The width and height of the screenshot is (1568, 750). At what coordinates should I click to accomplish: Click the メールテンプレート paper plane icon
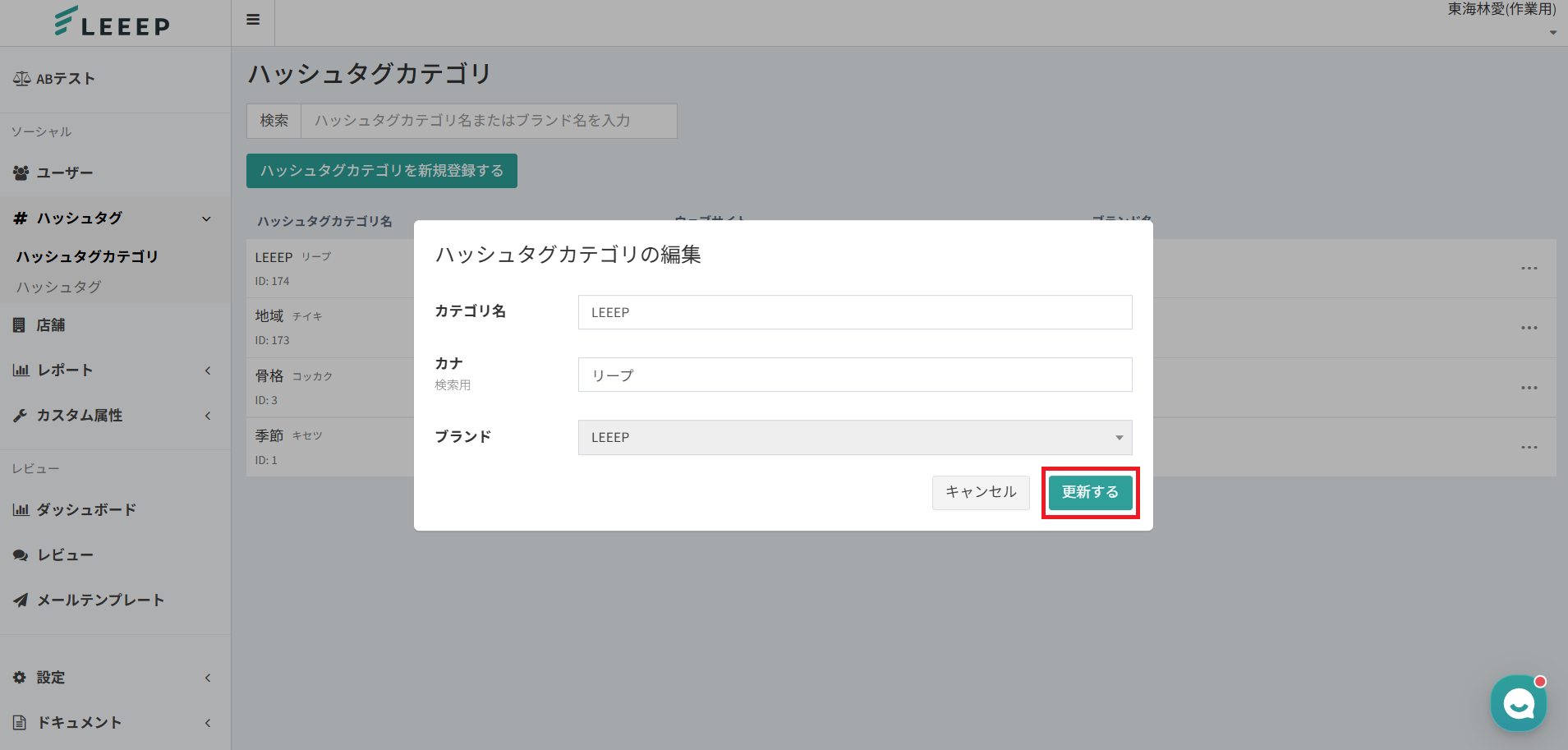[21, 600]
